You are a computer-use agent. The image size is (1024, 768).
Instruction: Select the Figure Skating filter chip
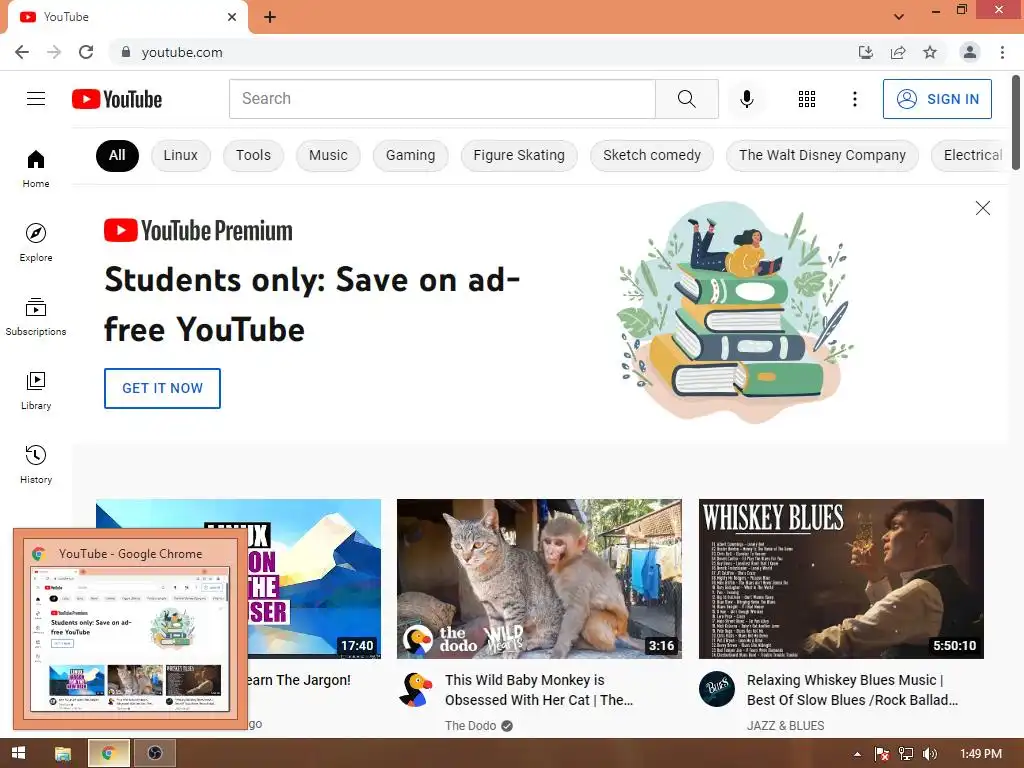519,155
